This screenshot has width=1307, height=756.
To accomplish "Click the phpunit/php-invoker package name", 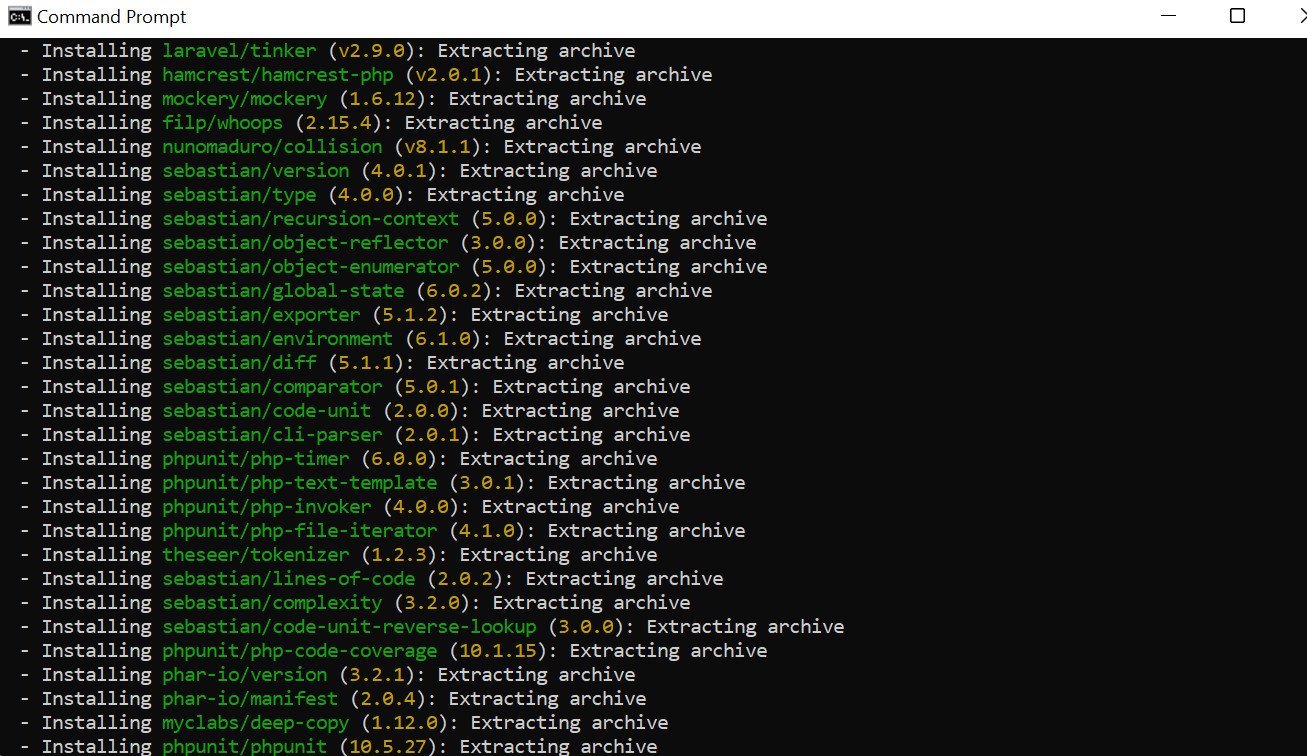I will [x=267, y=506].
